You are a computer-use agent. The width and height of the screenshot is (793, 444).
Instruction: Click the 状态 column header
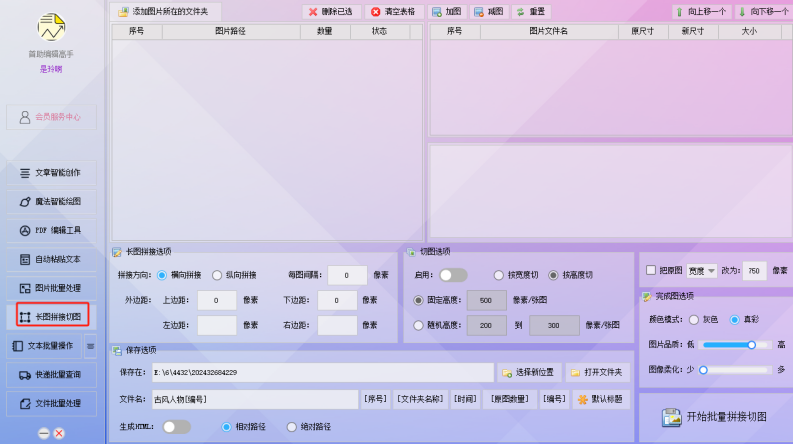pos(380,31)
